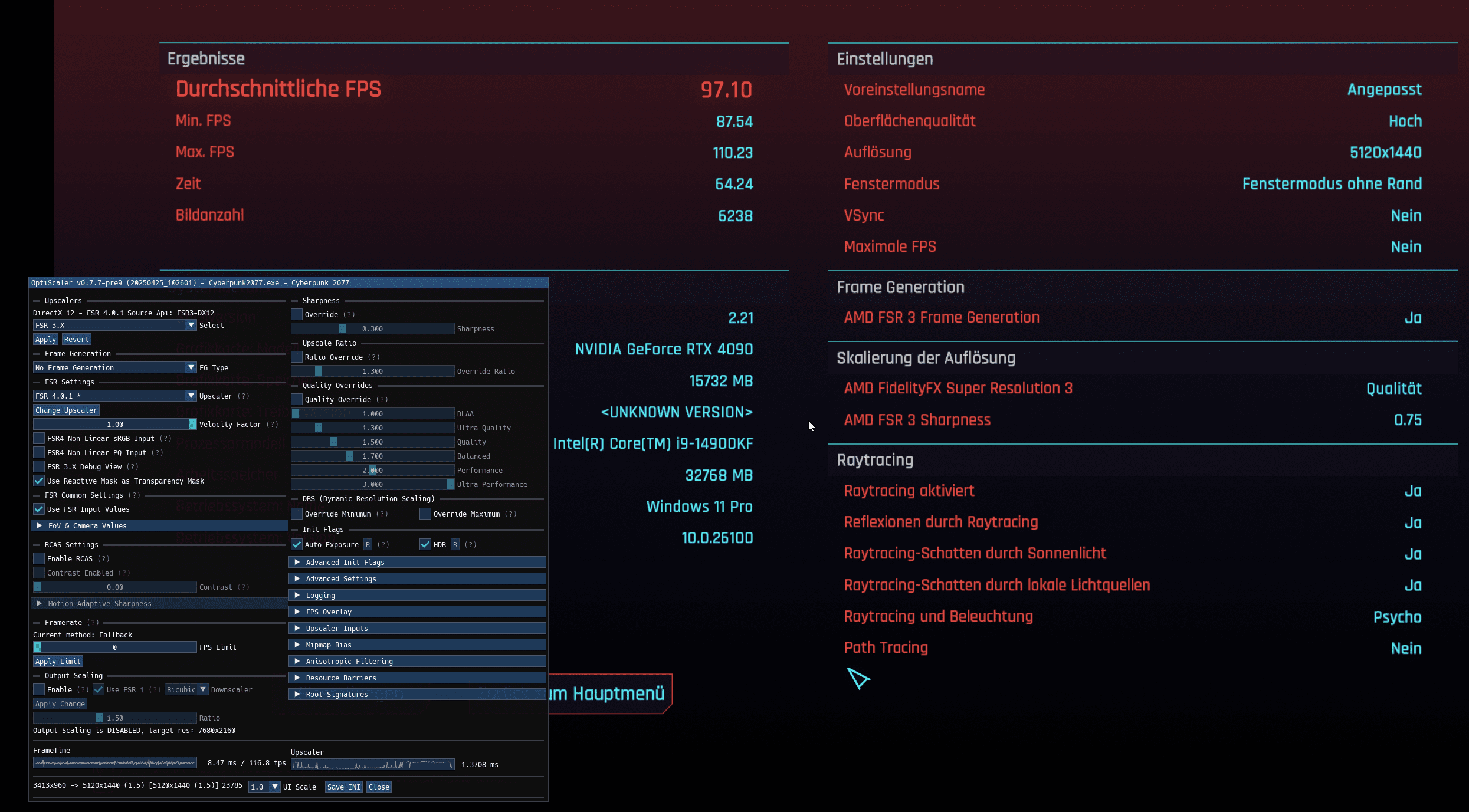The height and width of the screenshot is (812, 1469).
Task: Click the R reset button beside Auto Exposure
Action: pos(368,544)
